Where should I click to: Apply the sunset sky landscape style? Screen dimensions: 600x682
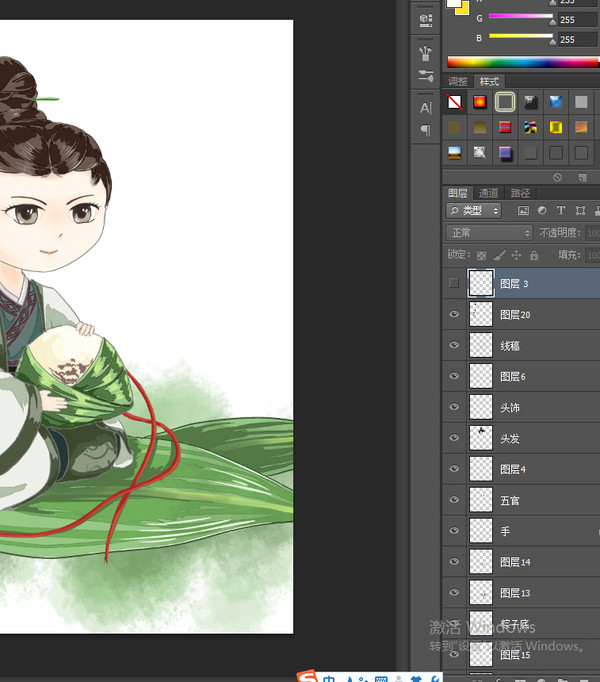[454, 153]
